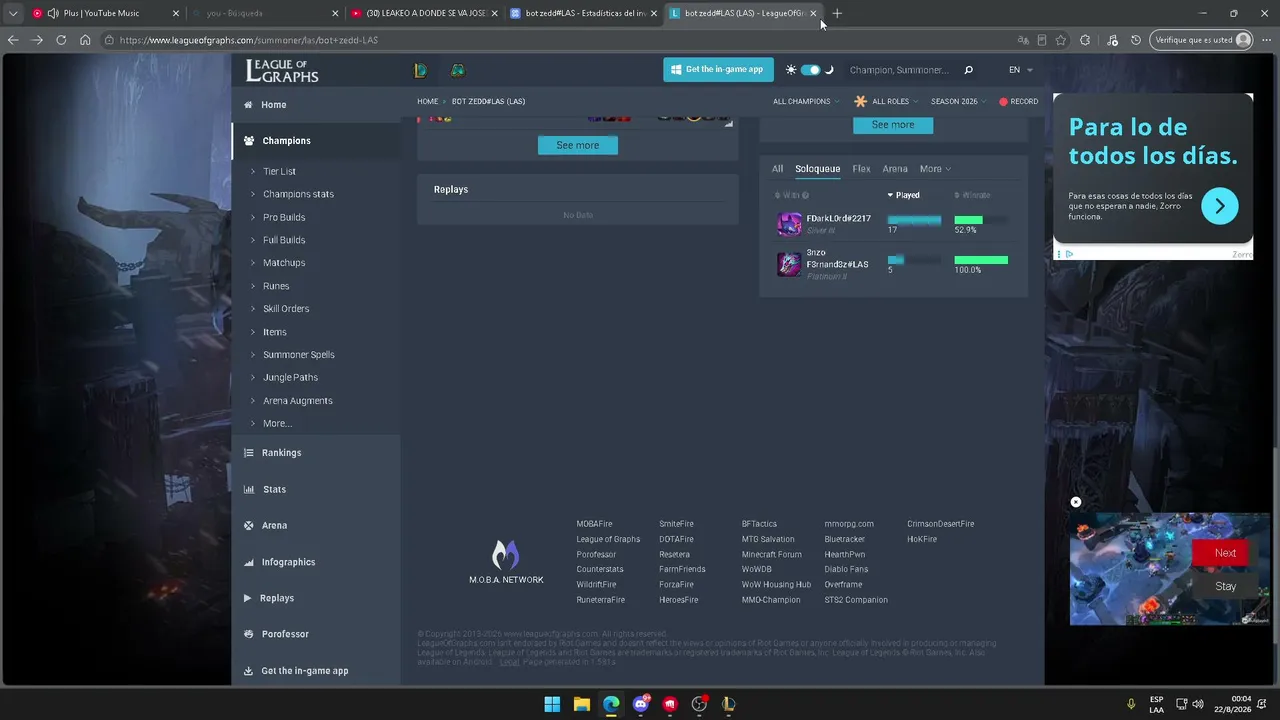1280x720 pixels.
Task: Open the All Champions filter dropdown
Action: click(805, 102)
